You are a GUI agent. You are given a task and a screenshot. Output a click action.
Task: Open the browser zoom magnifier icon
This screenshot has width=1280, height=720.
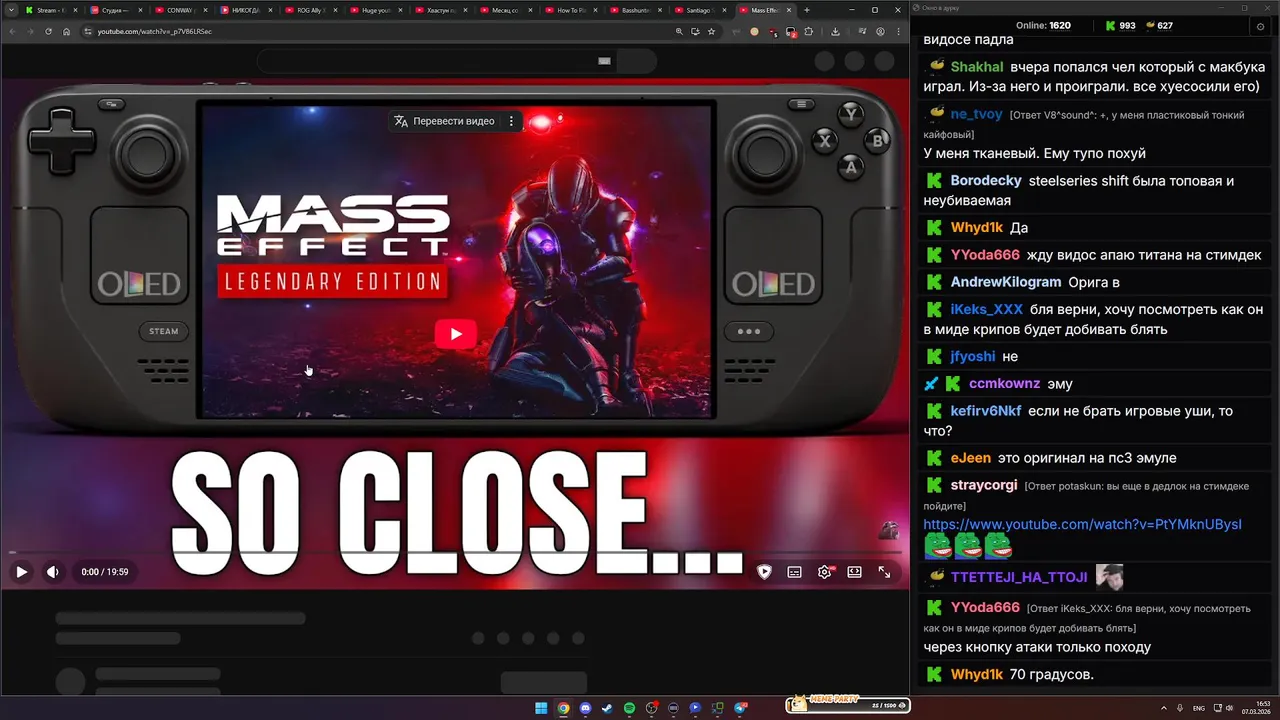click(679, 31)
